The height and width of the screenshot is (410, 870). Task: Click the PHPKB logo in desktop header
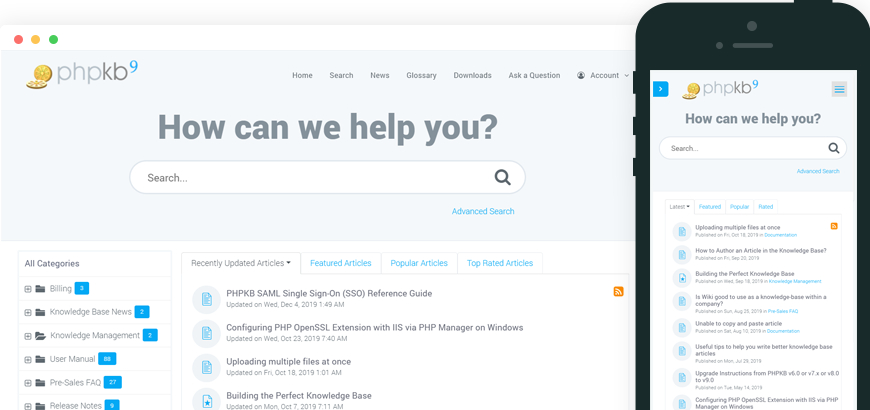click(x=82, y=75)
